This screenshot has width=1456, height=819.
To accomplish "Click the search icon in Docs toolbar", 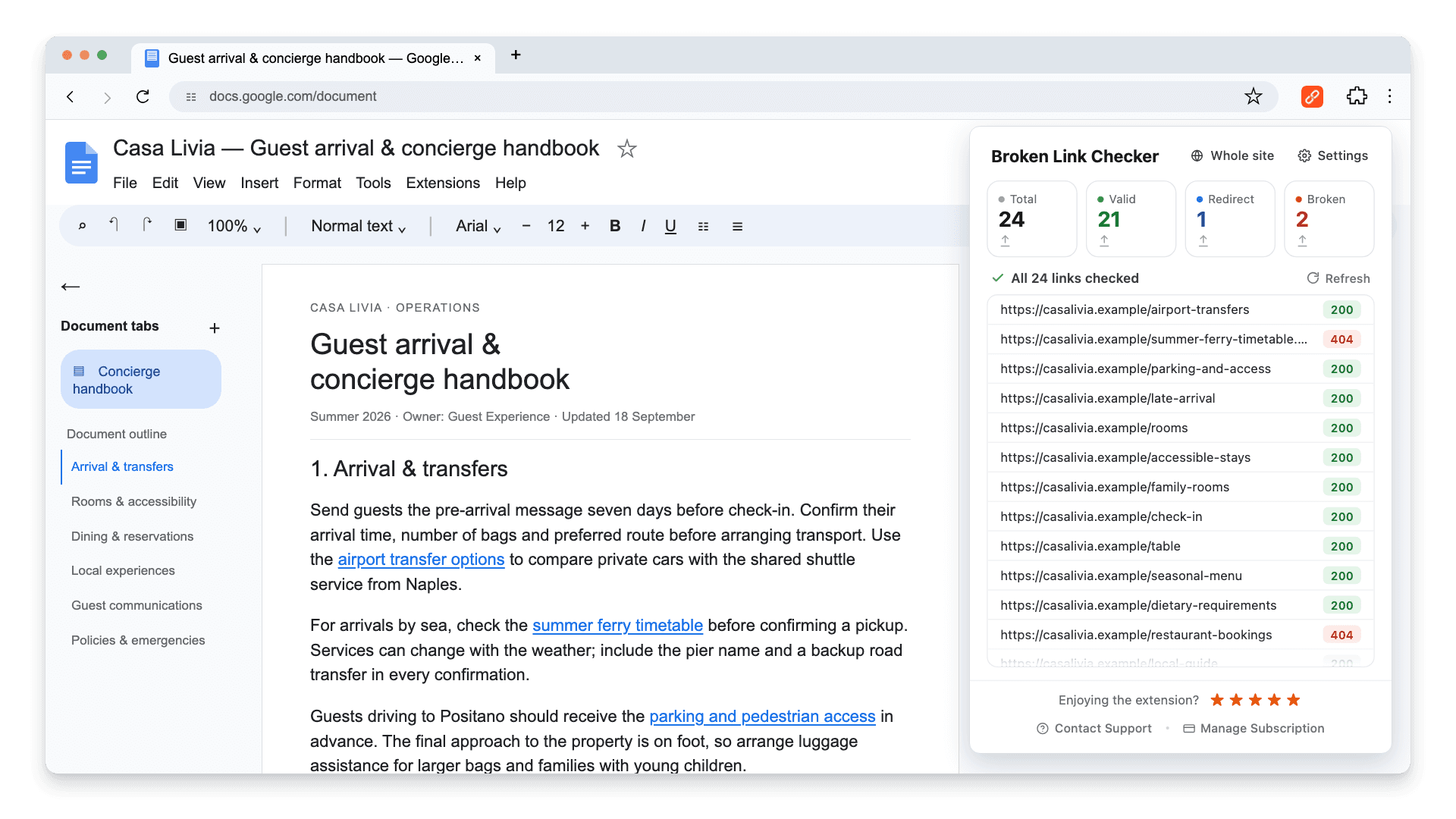I will click(82, 226).
